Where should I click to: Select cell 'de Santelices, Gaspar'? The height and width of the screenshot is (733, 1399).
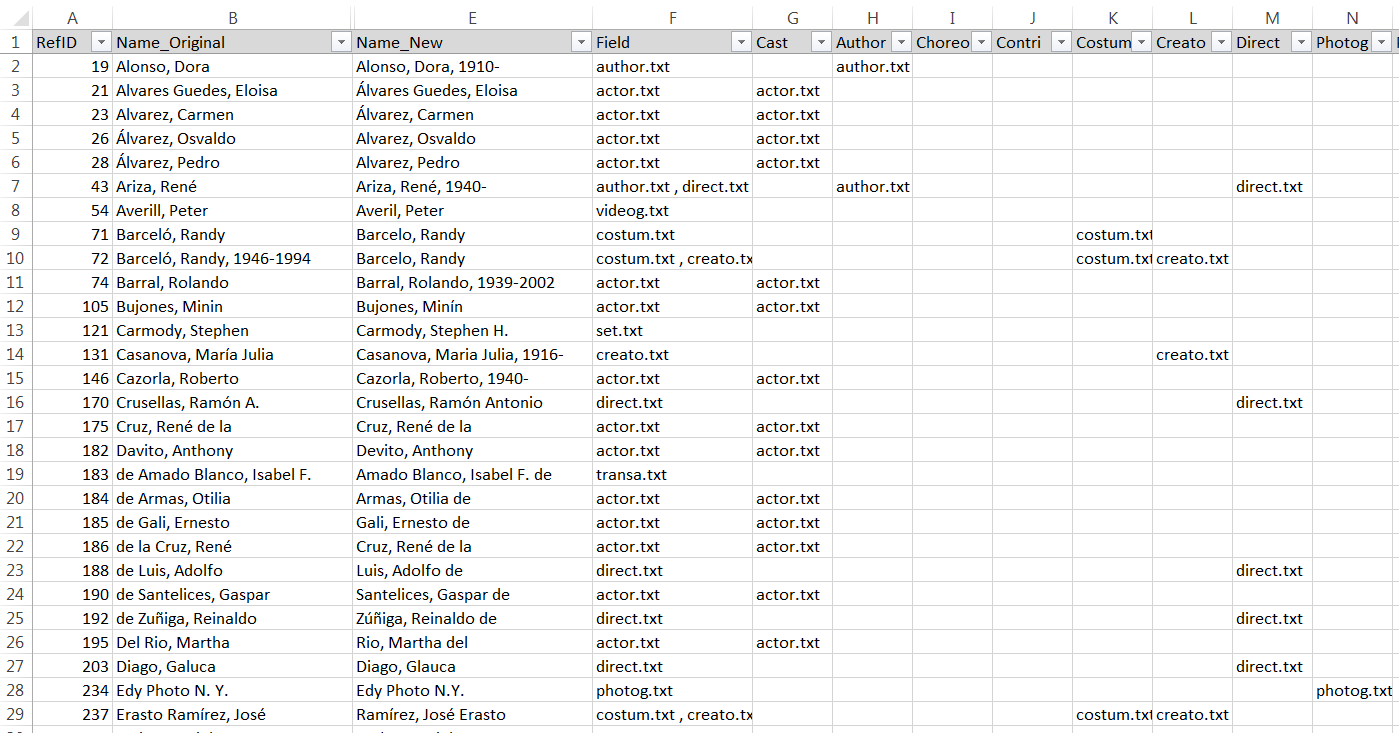pos(232,594)
